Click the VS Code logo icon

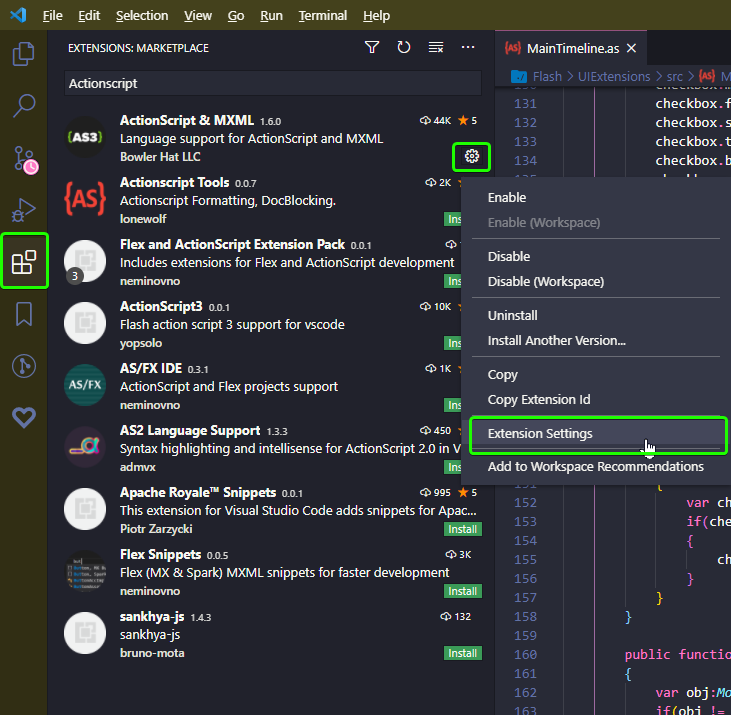coord(19,15)
